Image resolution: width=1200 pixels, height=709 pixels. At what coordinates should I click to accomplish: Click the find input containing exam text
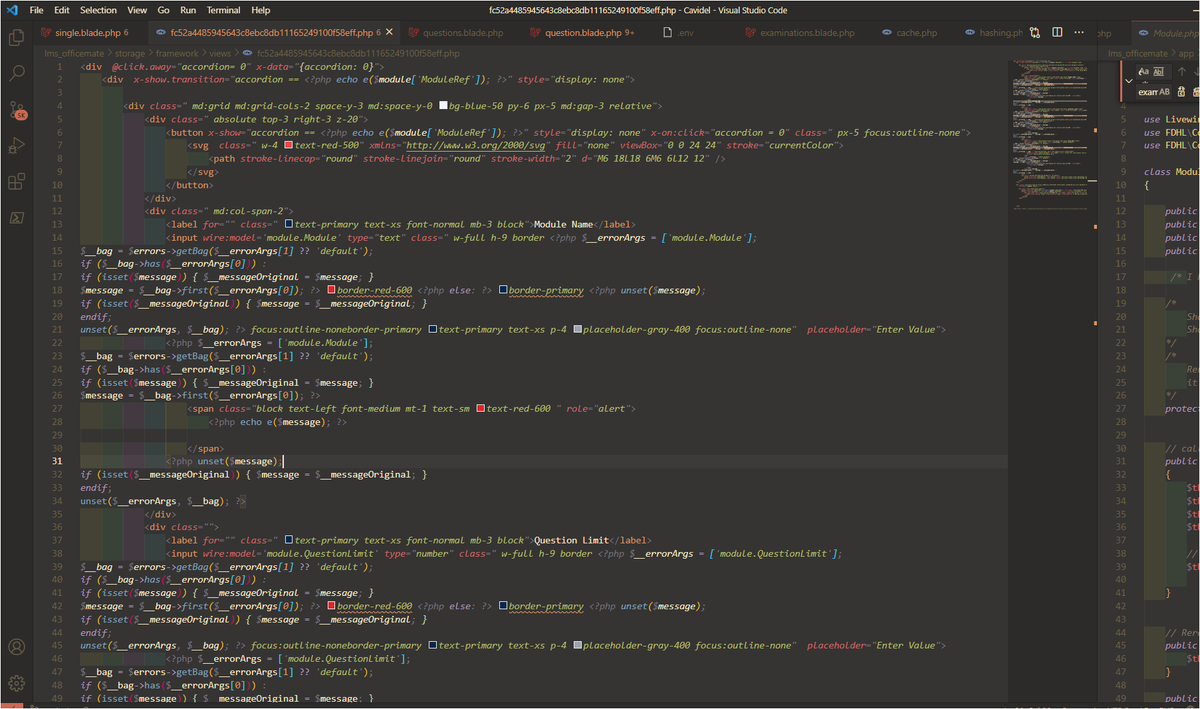1147,92
